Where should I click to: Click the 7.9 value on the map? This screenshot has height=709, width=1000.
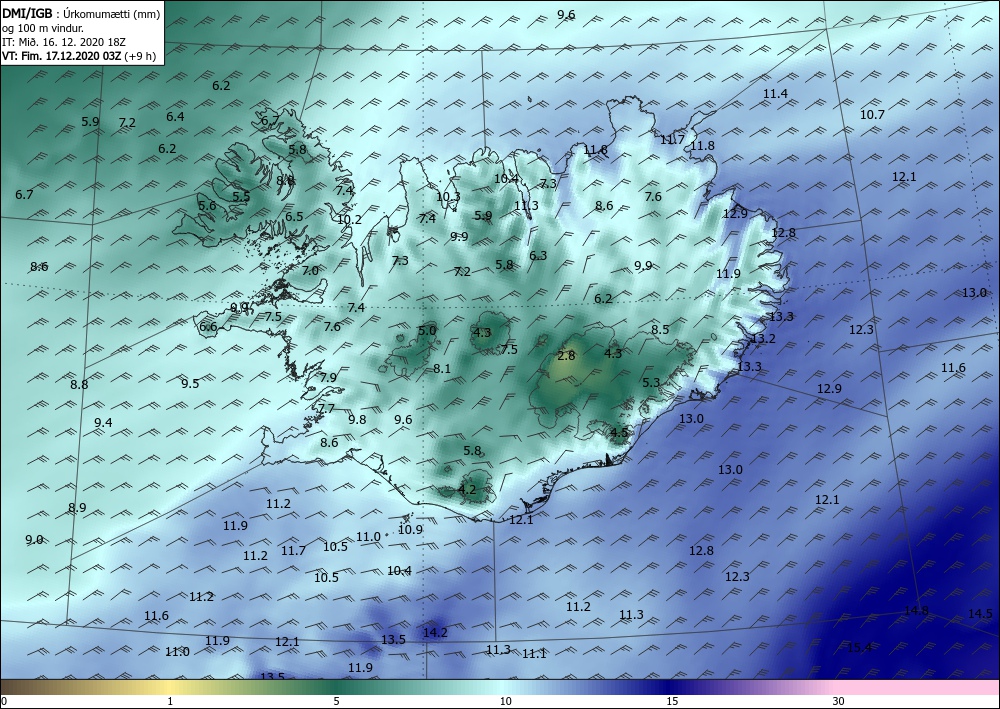328,377
